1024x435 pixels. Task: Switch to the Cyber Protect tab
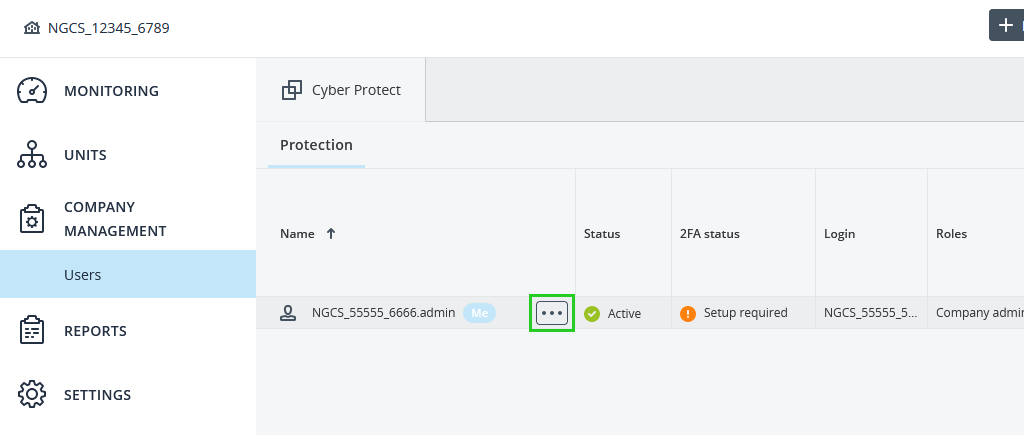341,90
